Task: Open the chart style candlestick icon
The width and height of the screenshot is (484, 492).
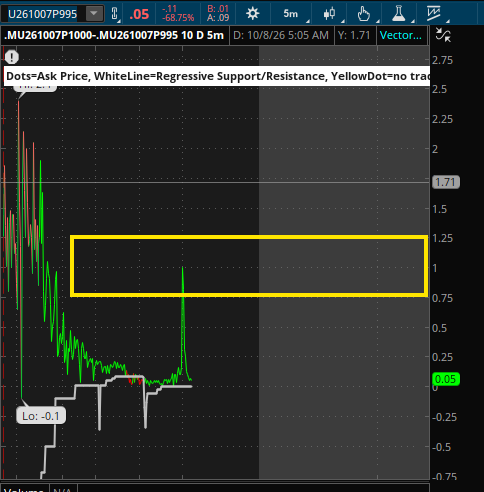Action: tap(329, 14)
